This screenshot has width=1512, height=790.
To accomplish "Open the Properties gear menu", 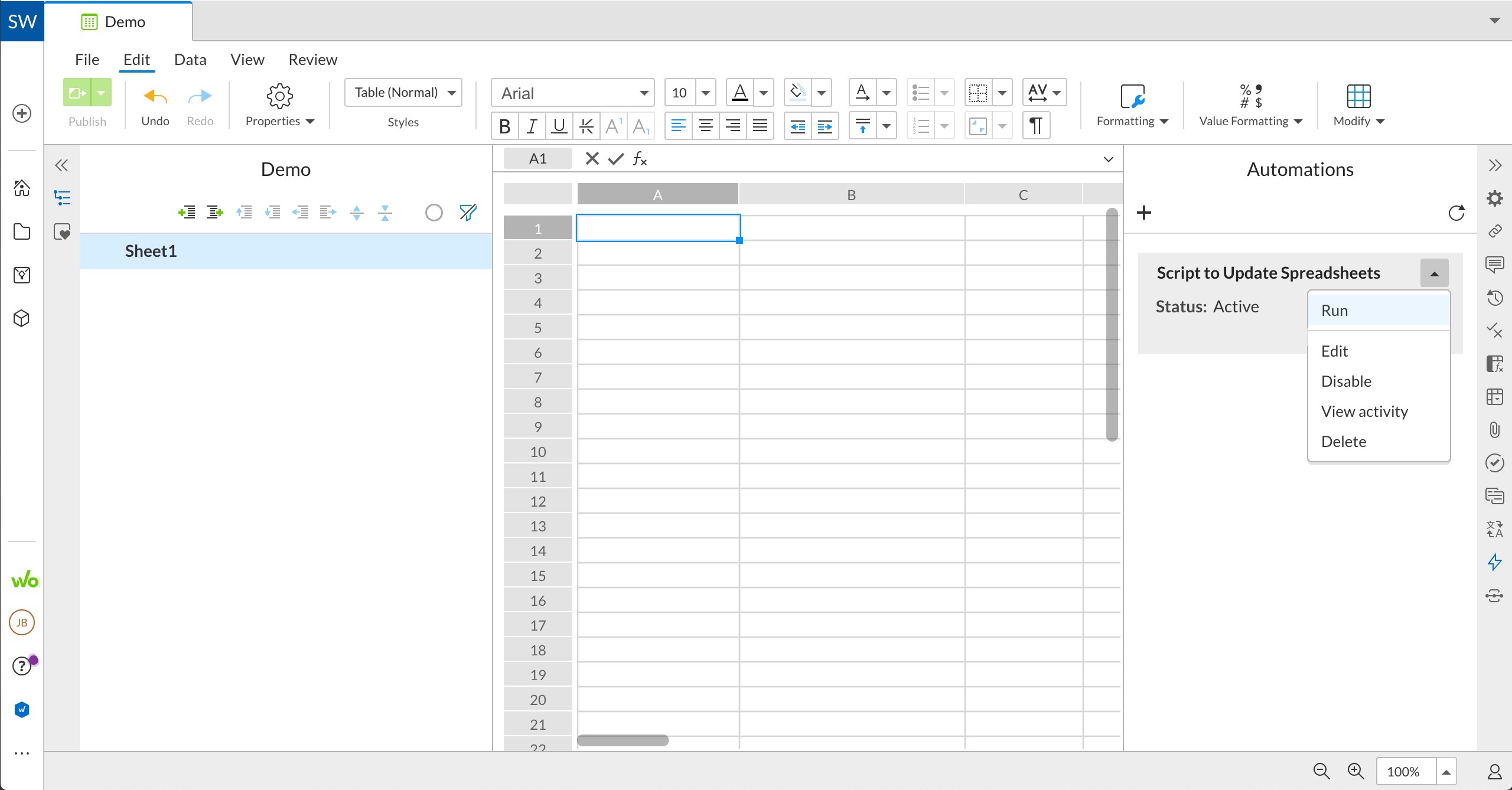I will tap(279, 105).
